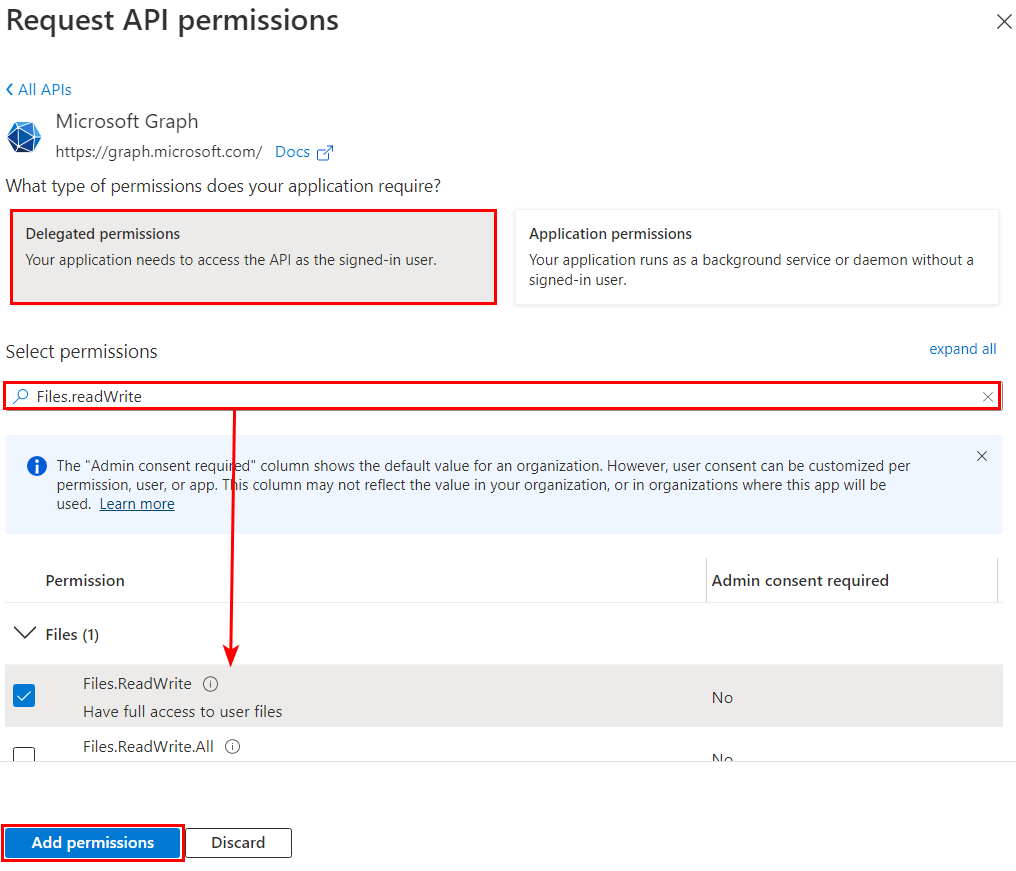
Task: Click 'Have full access to user files' description
Action: pos(183,712)
